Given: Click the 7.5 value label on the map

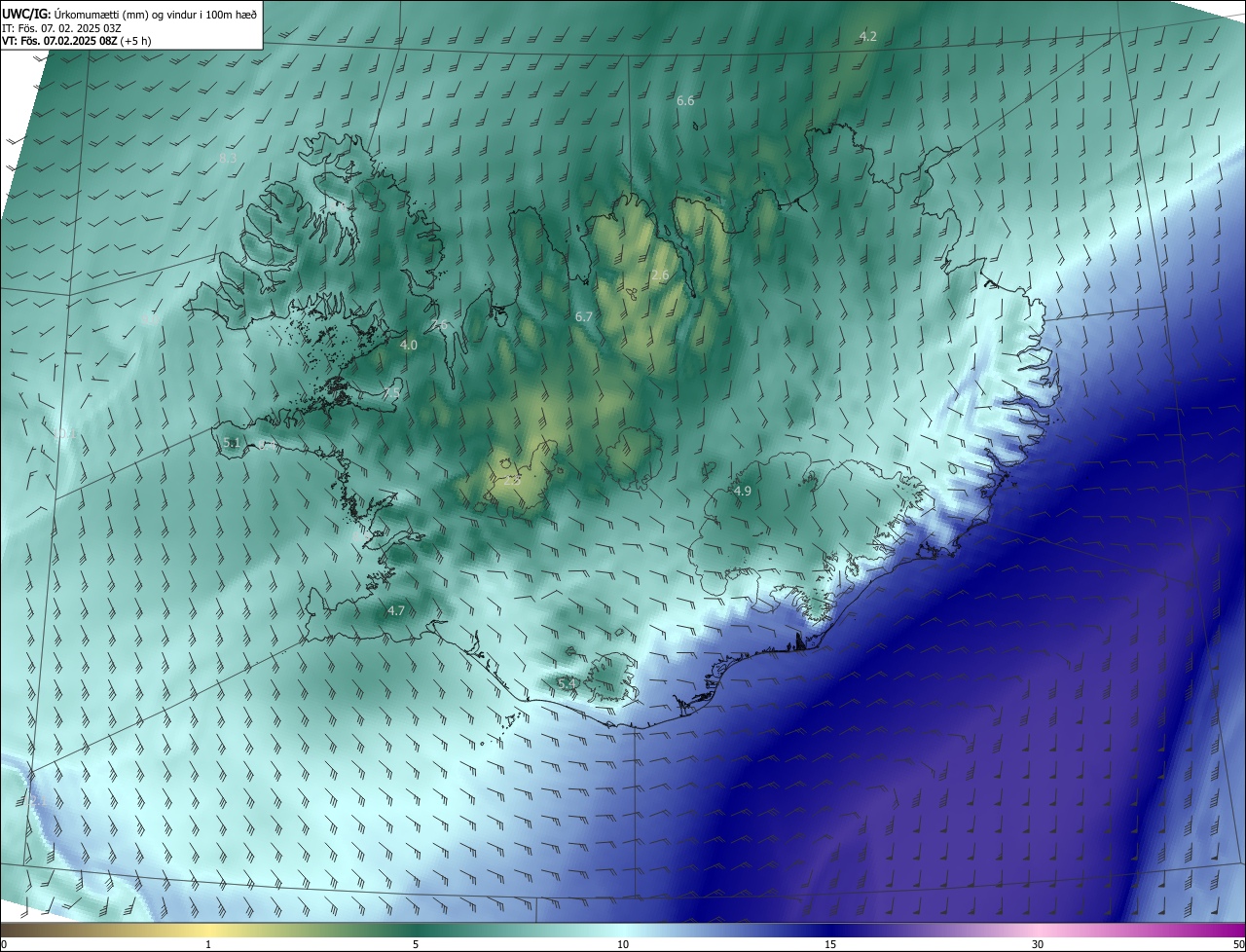Looking at the screenshot, I should pos(391,393).
